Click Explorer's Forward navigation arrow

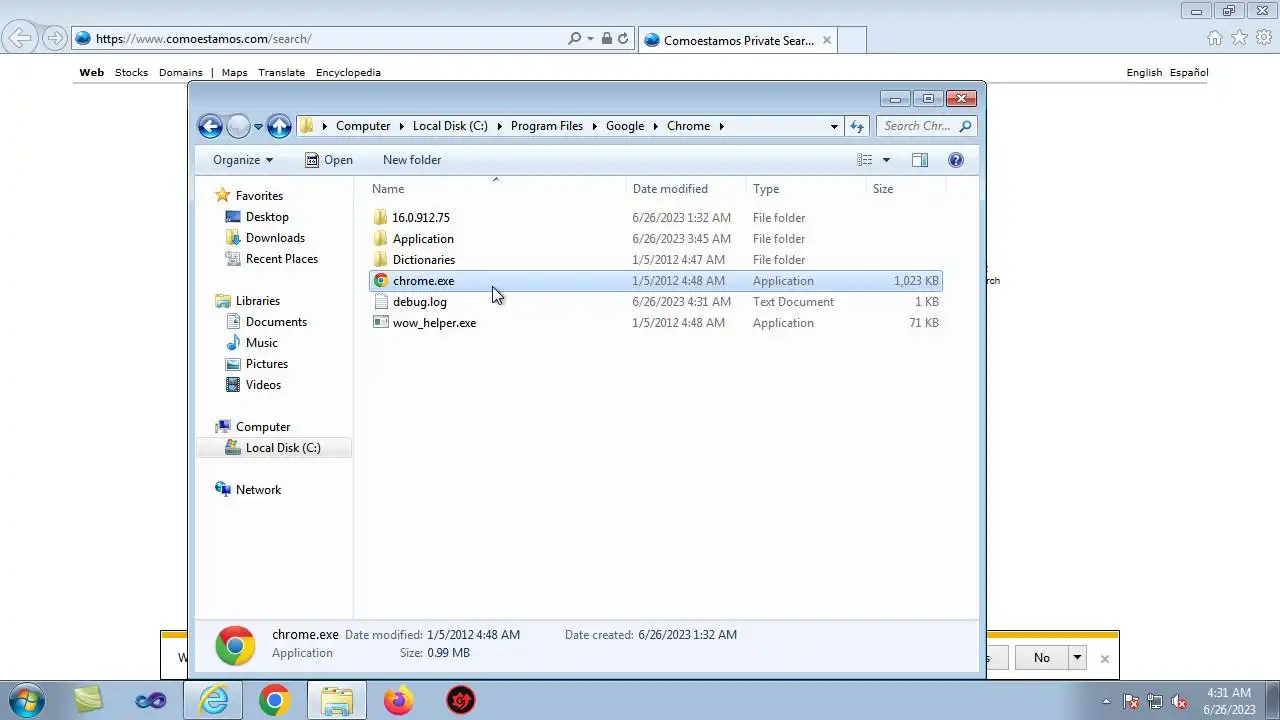click(x=238, y=126)
